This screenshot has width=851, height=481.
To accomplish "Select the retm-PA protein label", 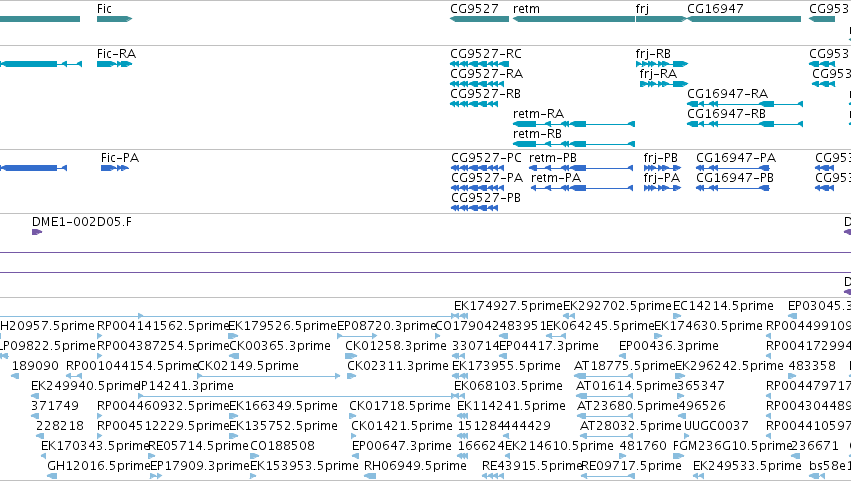I will click(x=556, y=178).
